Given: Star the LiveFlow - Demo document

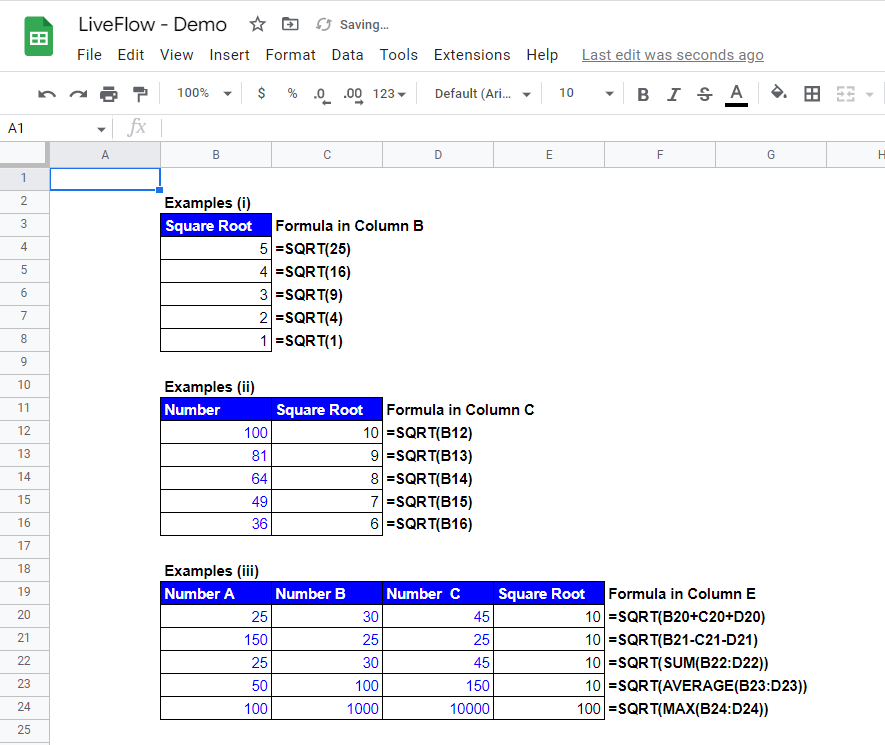Looking at the screenshot, I should tap(257, 24).
